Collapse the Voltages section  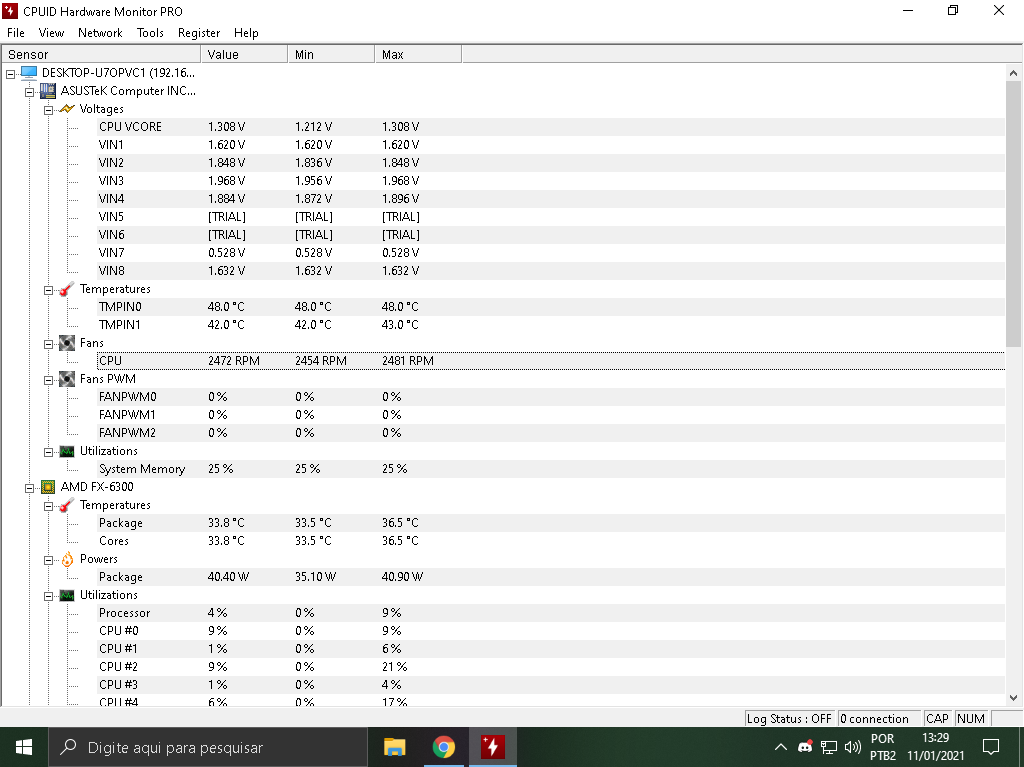[48, 110]
